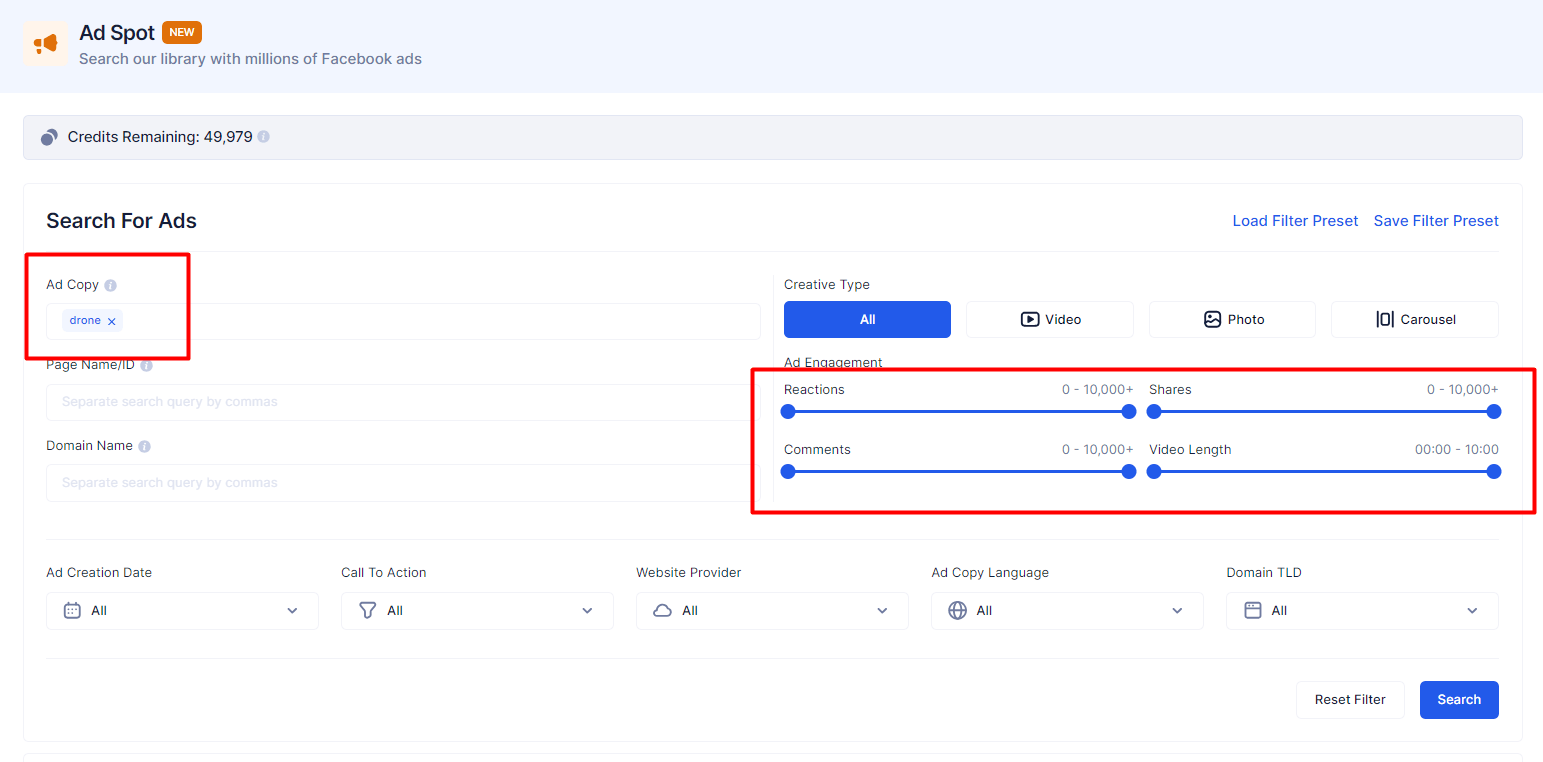Click the info icon beside Domain Name
The height and width of the screenshot is (762, 1543).
[x=145, y=446]
